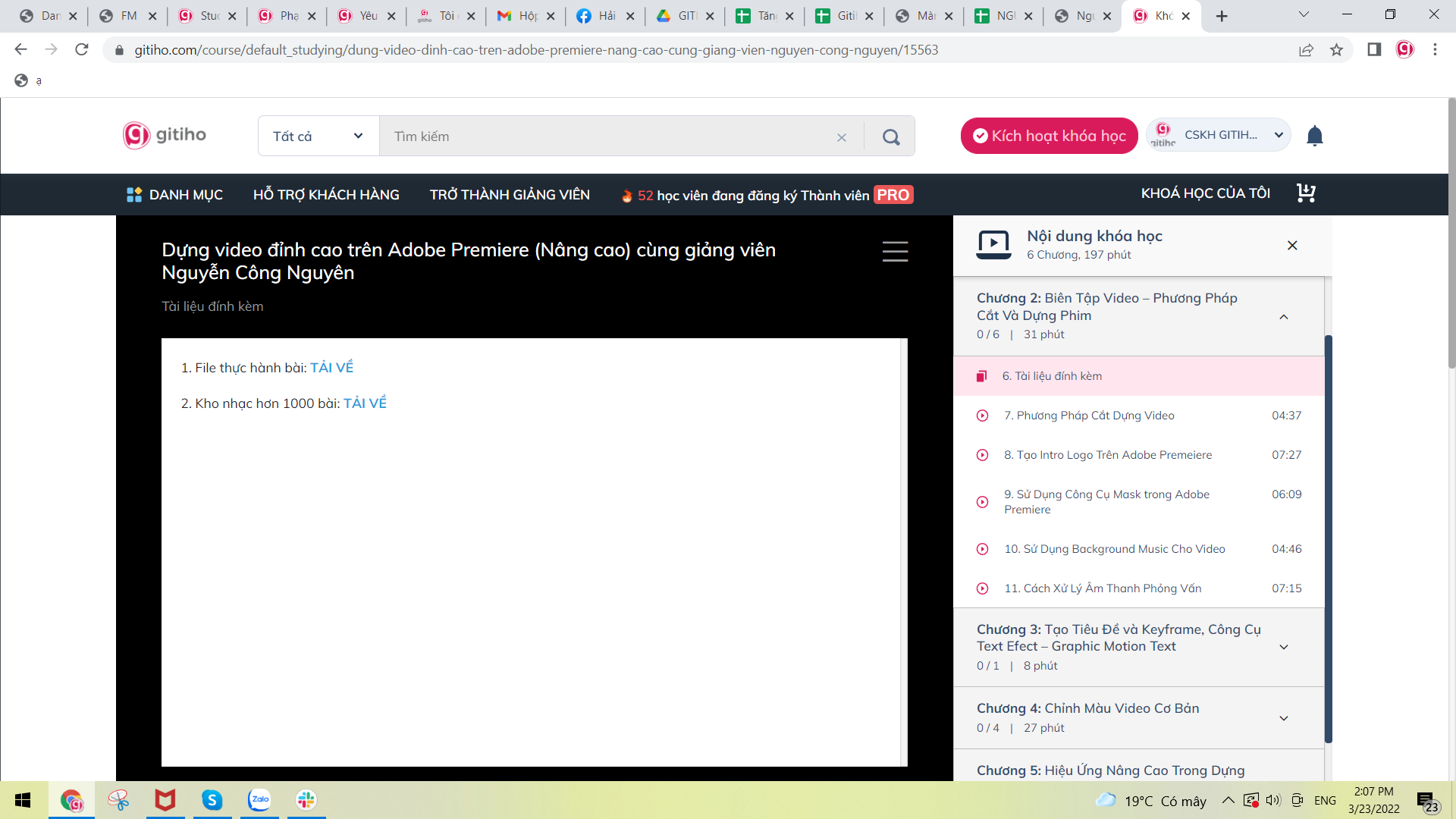
Task: Download Kho nhạc via TẢI VỀ link
Action: pyautogui.click(x=365, y=403)
